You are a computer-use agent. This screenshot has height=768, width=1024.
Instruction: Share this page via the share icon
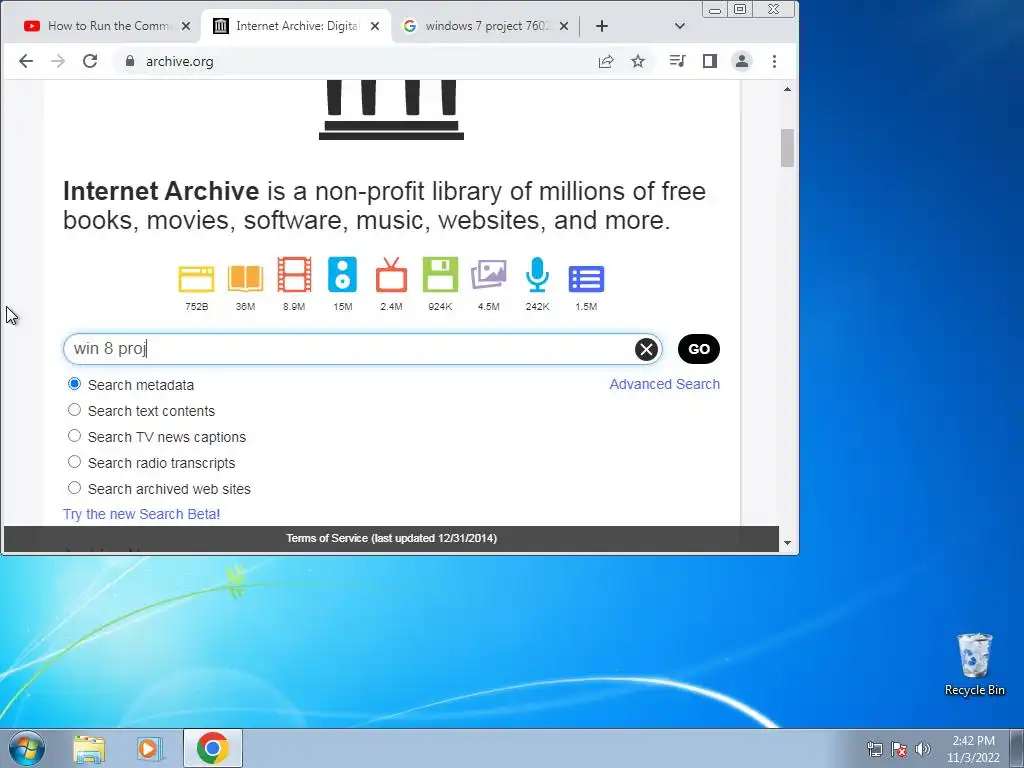click(605, 61)
